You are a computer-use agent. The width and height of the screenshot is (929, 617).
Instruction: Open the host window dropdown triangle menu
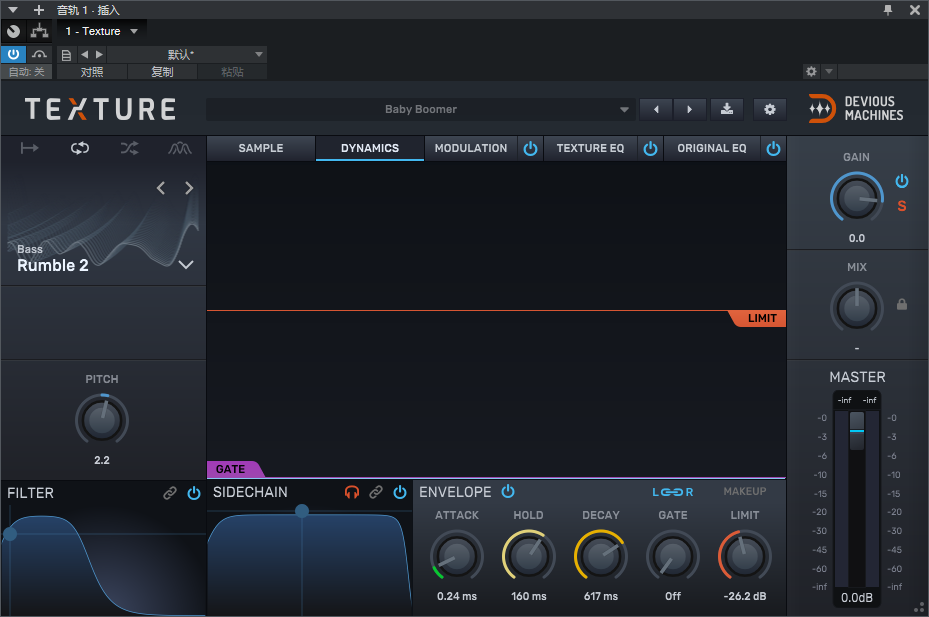tap(12, 10)
